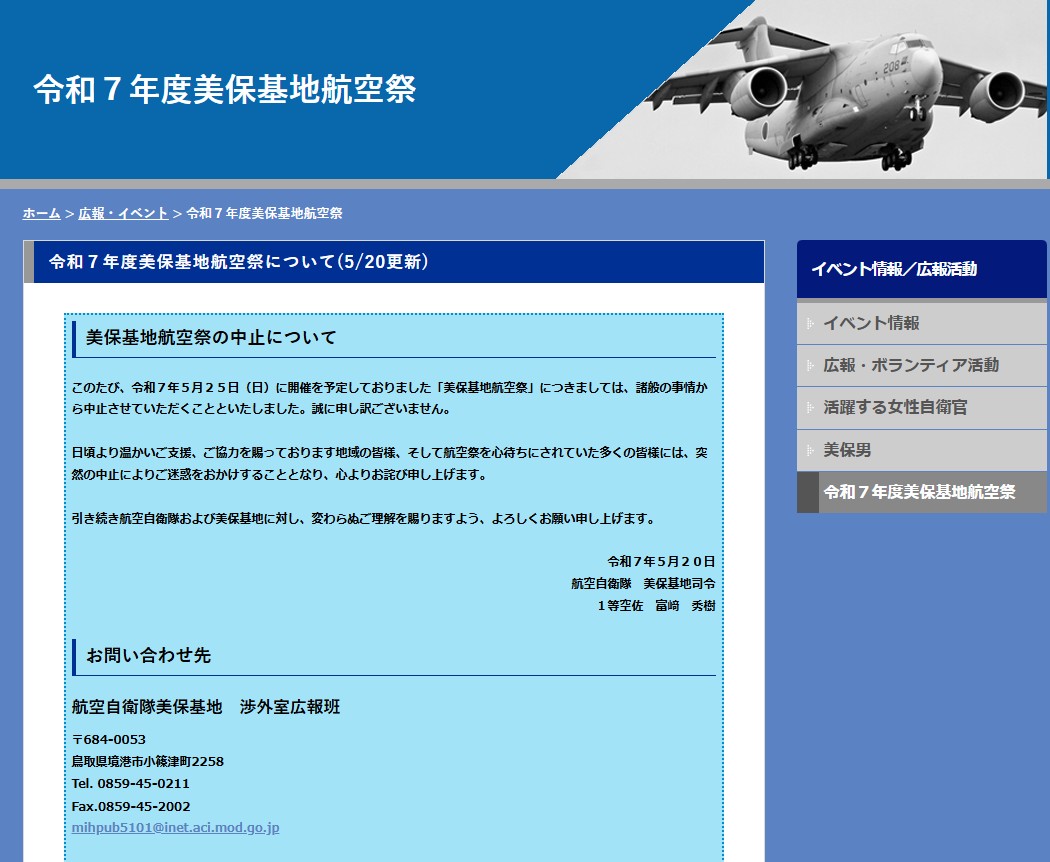
Task: Click breadcrumb current page 令和７年度美保基地航空祭
Action: click(265, 214)
